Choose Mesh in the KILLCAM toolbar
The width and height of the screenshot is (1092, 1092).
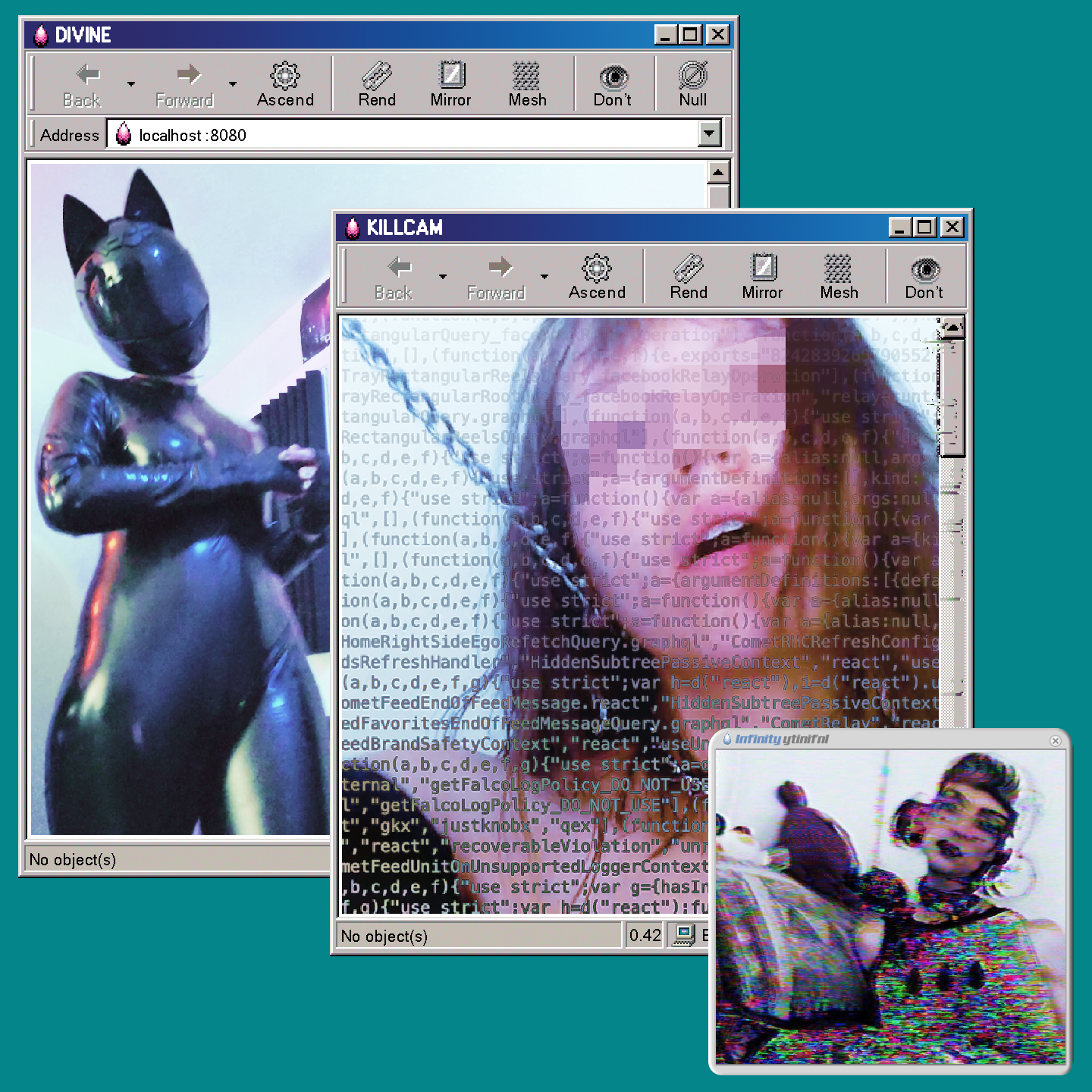(839, 268)
